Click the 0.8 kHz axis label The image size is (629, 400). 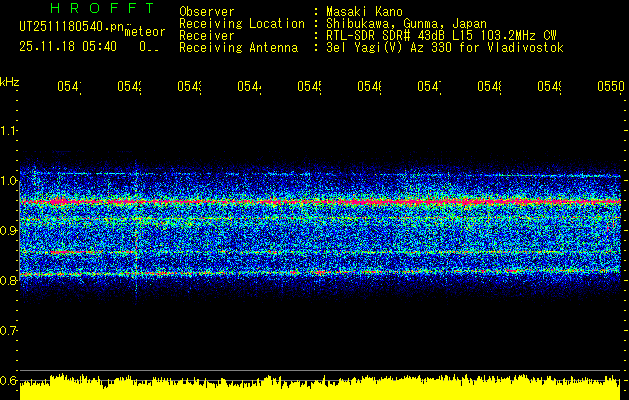click(x=9, y=280)
